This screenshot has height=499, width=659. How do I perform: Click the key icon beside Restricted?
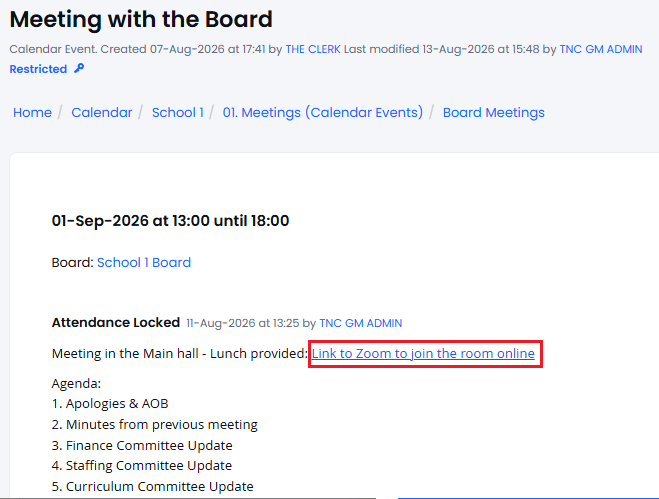point(79,68)
